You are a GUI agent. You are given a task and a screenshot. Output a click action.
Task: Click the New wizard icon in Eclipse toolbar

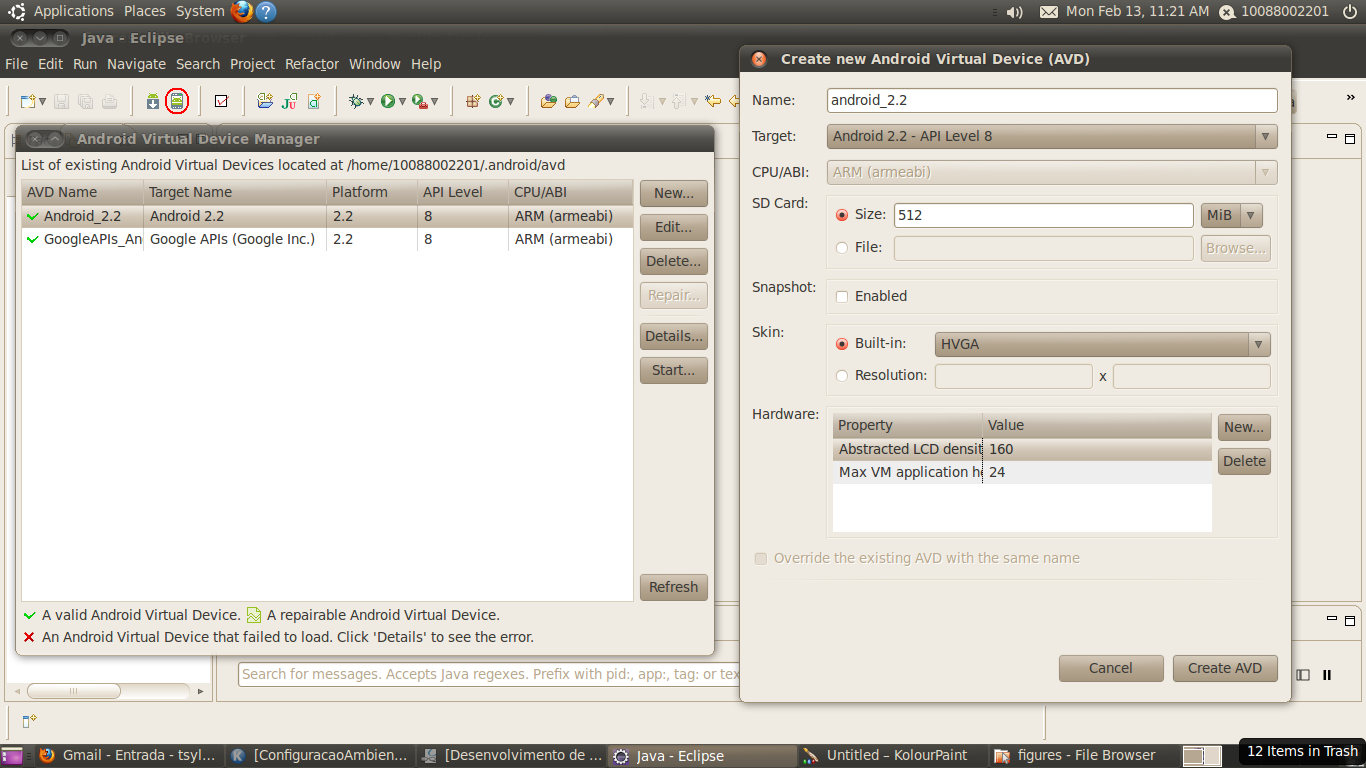(x=28, y=101)
